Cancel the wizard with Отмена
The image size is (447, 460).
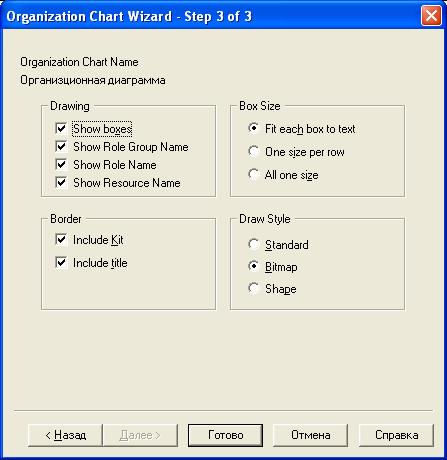[311, 435]
